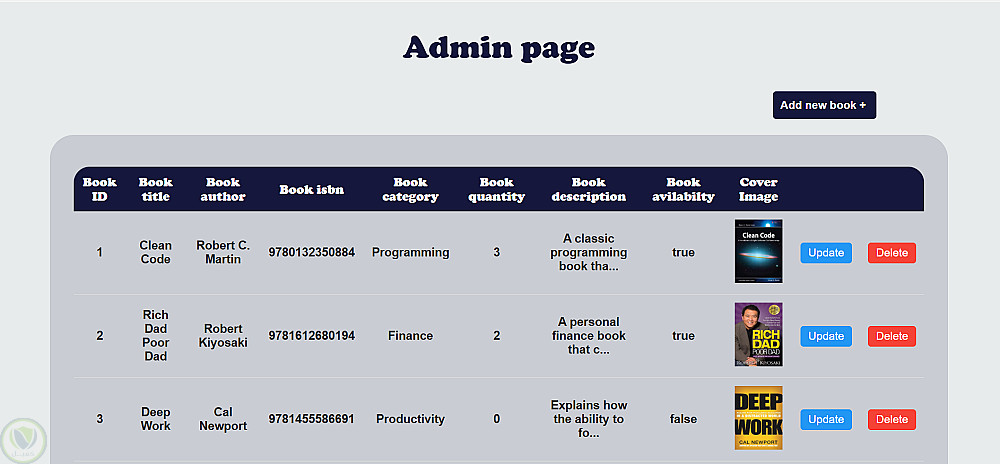Select title cell Rich Dad Poor Dad
The image size is (1000, 464).
pos(156,336)
